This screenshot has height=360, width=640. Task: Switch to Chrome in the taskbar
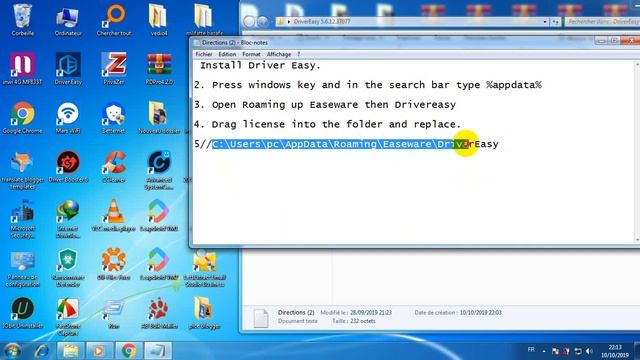pyautogui.click(x=129, y=351)
